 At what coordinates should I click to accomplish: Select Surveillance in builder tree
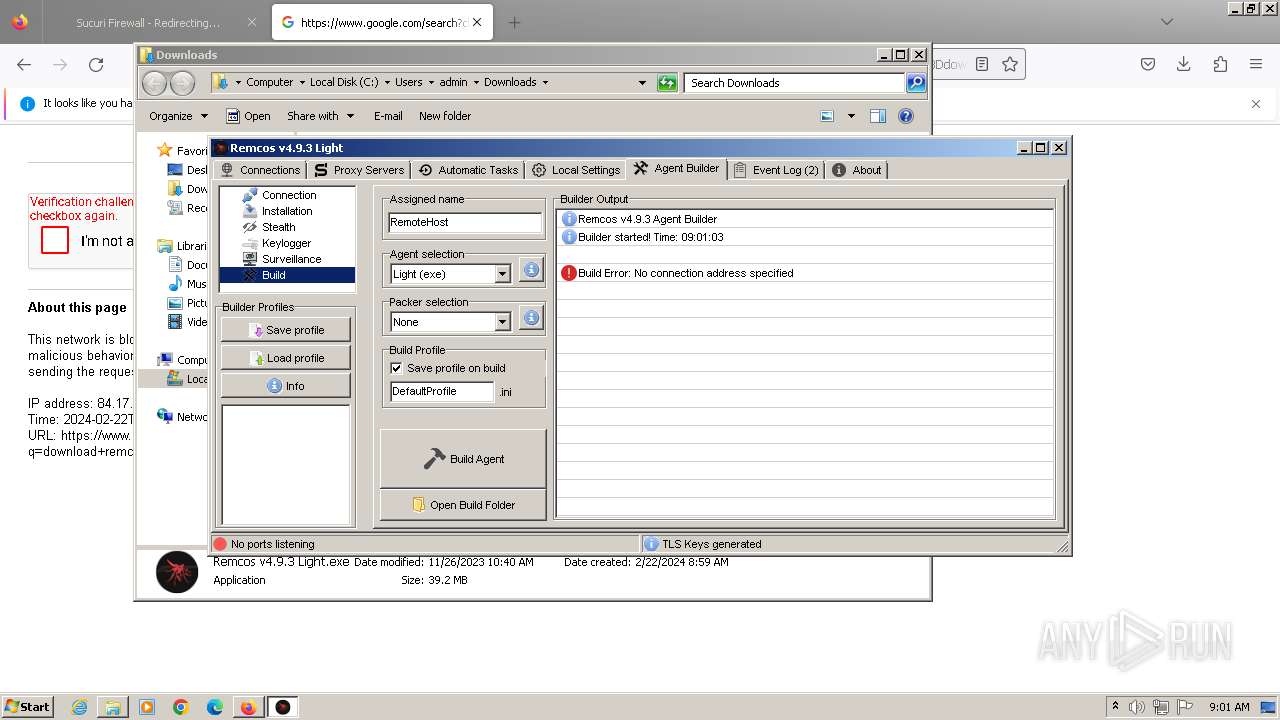[x=291, y=259]
